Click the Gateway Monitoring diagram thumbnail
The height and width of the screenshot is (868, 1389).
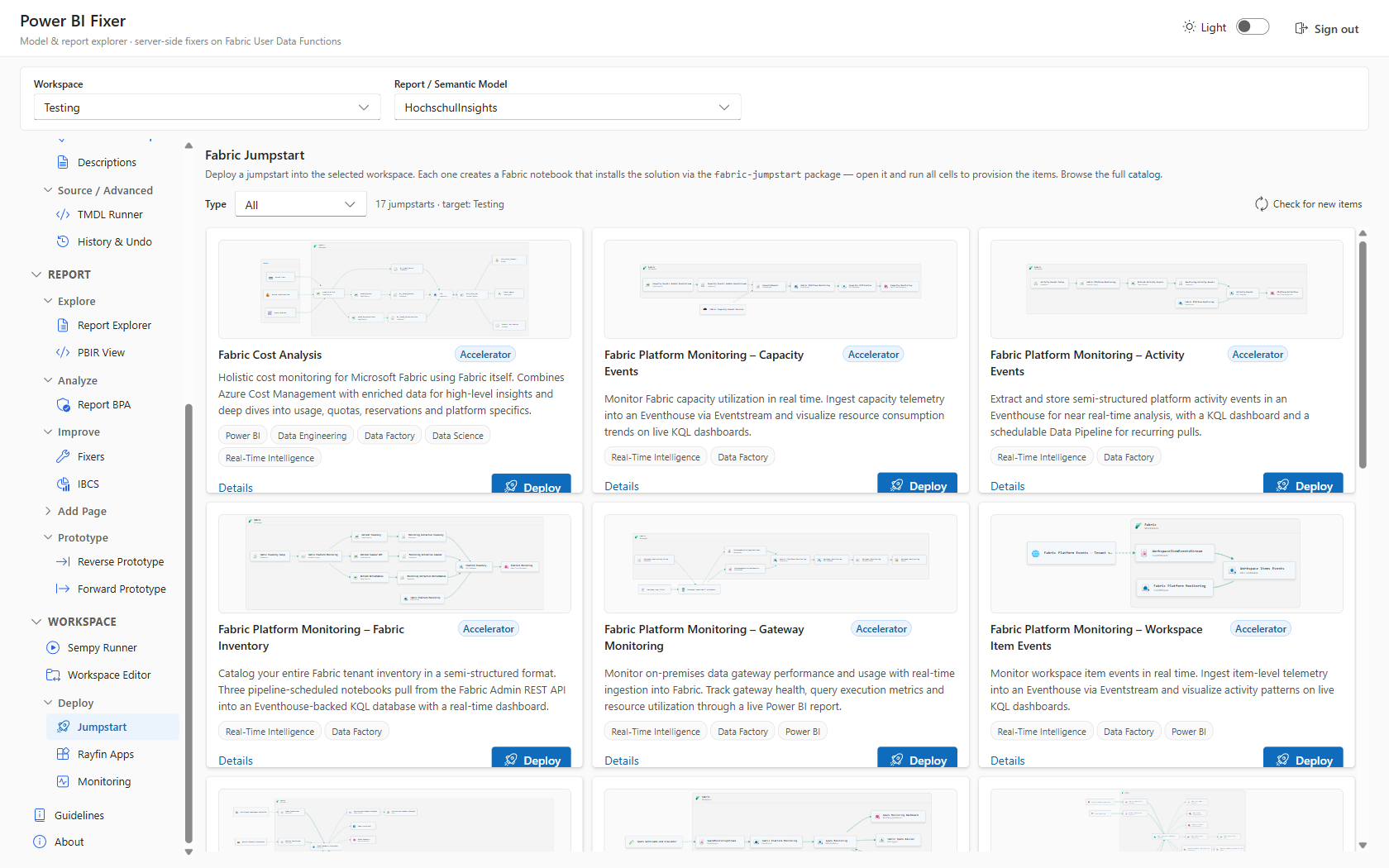pos(780,564)
